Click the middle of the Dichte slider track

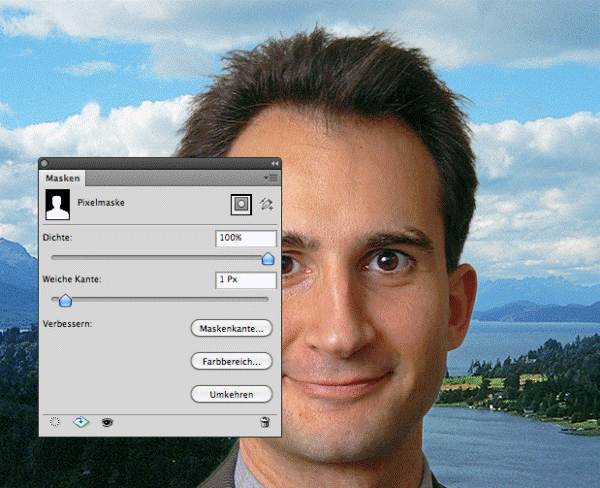click(x=160, y=258)
